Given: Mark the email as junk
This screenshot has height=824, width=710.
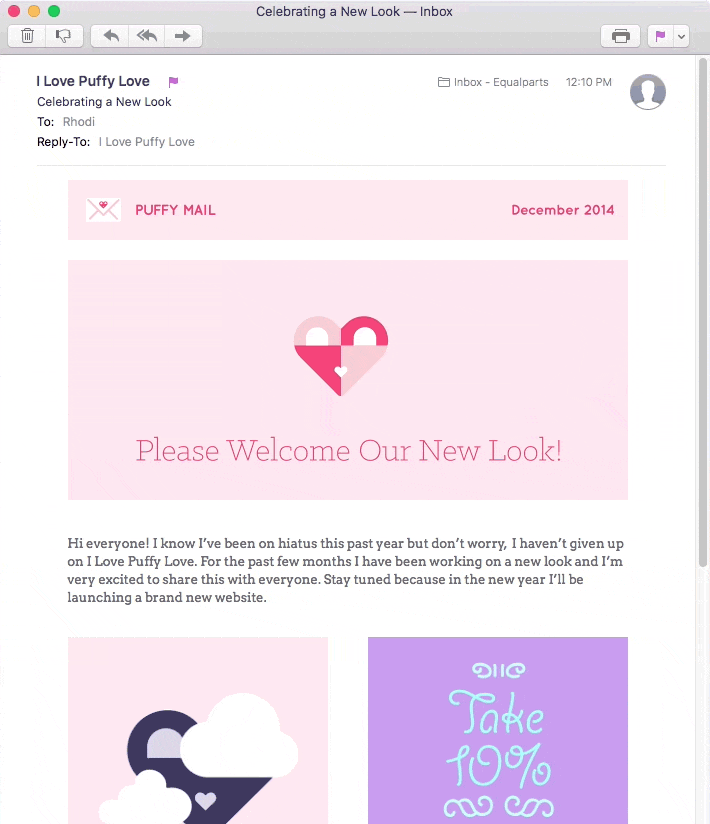Looking at the screenshot, I should pos(63,36).
